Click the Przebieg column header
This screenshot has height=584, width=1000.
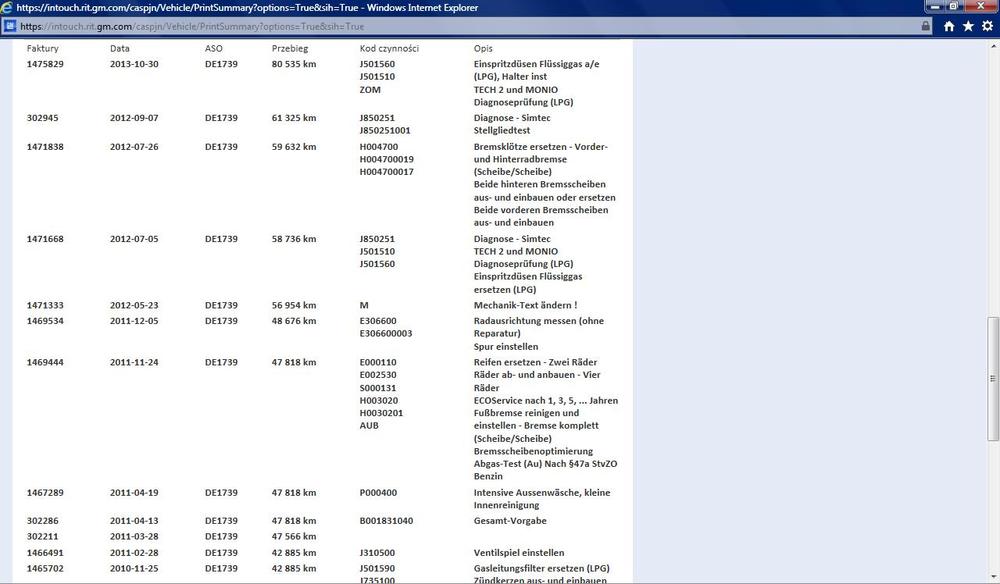290,48
